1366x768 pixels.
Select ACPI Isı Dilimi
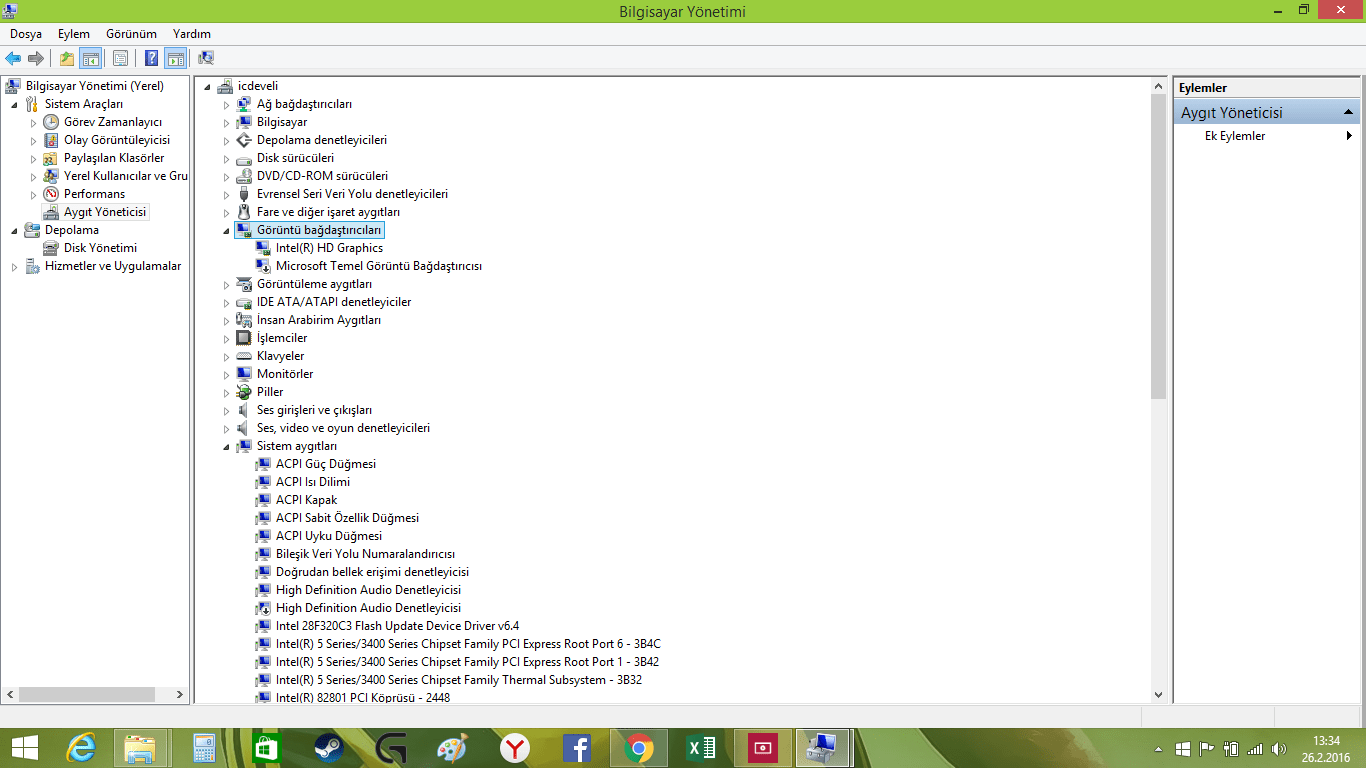pos(313,482)
